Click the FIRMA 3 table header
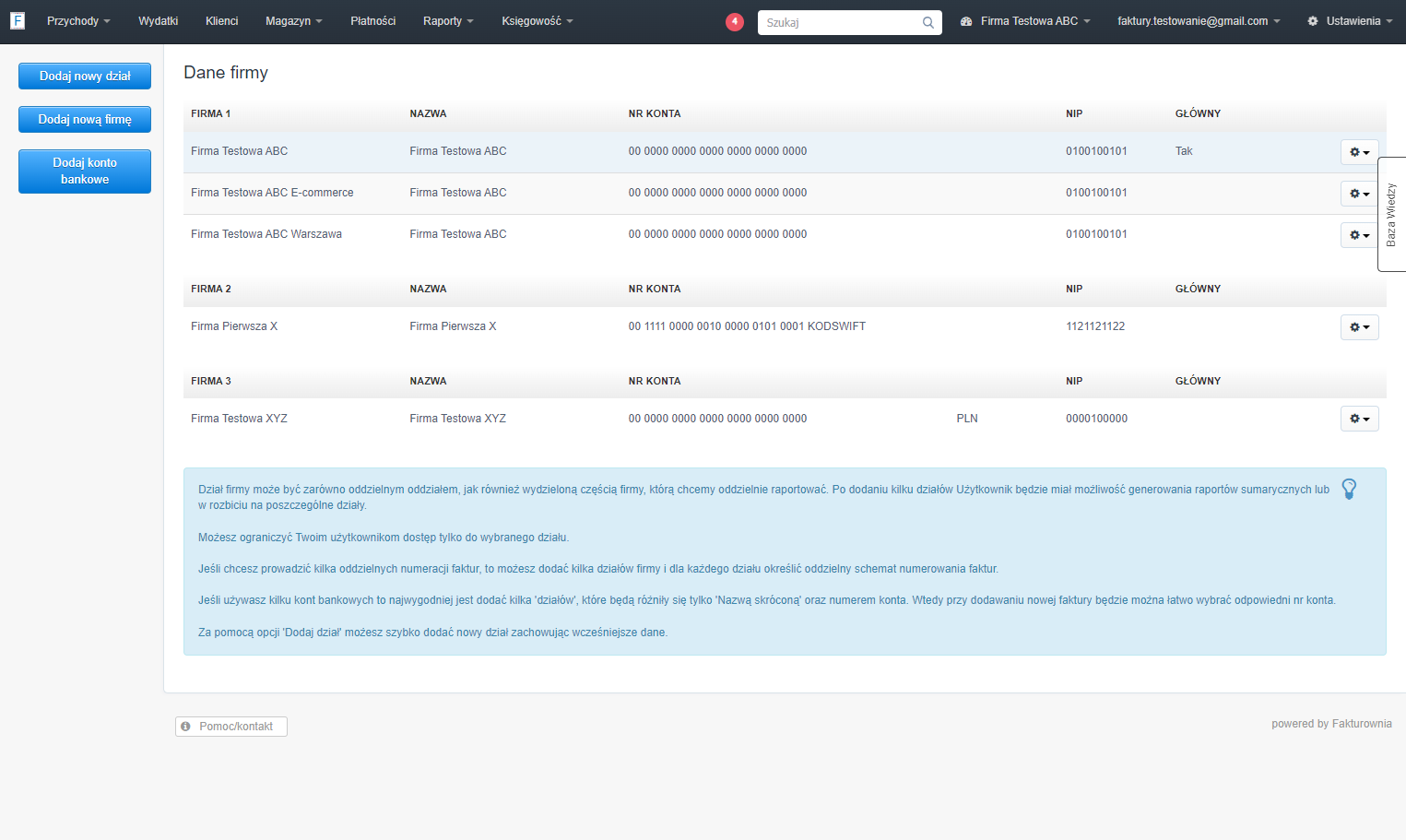Image resolution: width=1406 pixels, height=840 pixels. pos(211,381)
